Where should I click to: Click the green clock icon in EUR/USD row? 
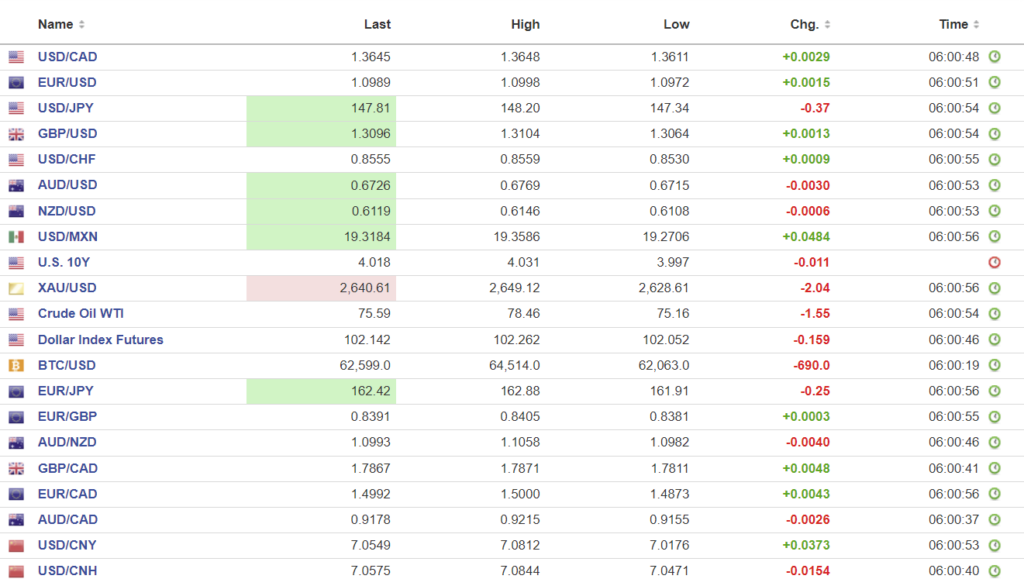coord(994,83)
